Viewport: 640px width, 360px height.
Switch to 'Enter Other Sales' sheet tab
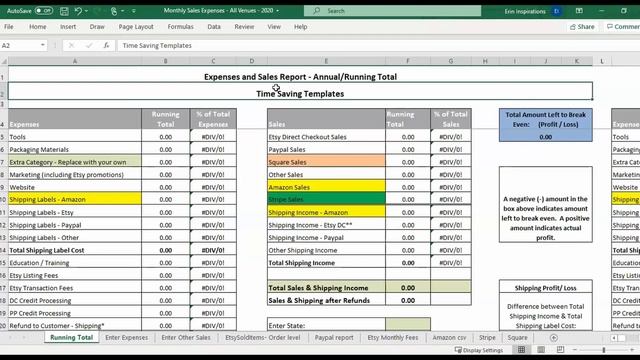coord(186,338)
